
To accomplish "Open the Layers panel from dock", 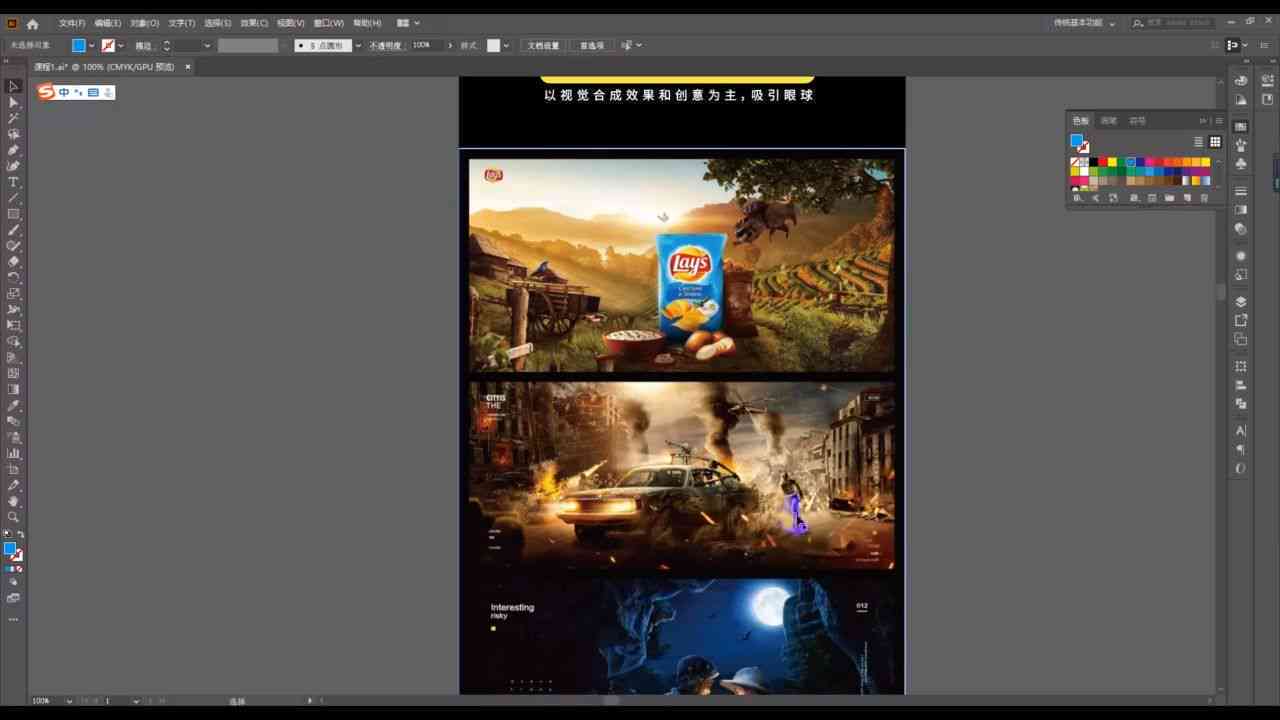I will coord(1241,301).
